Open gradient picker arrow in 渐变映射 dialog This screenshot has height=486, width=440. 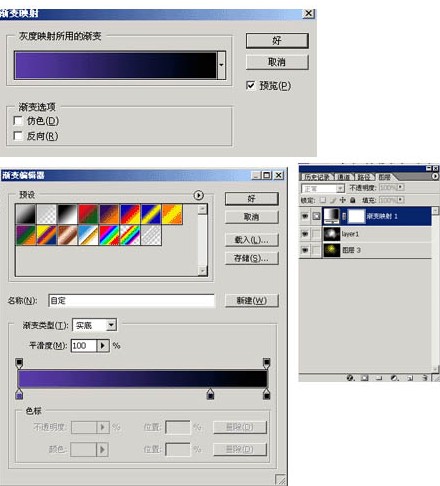(x=221, y=65)
